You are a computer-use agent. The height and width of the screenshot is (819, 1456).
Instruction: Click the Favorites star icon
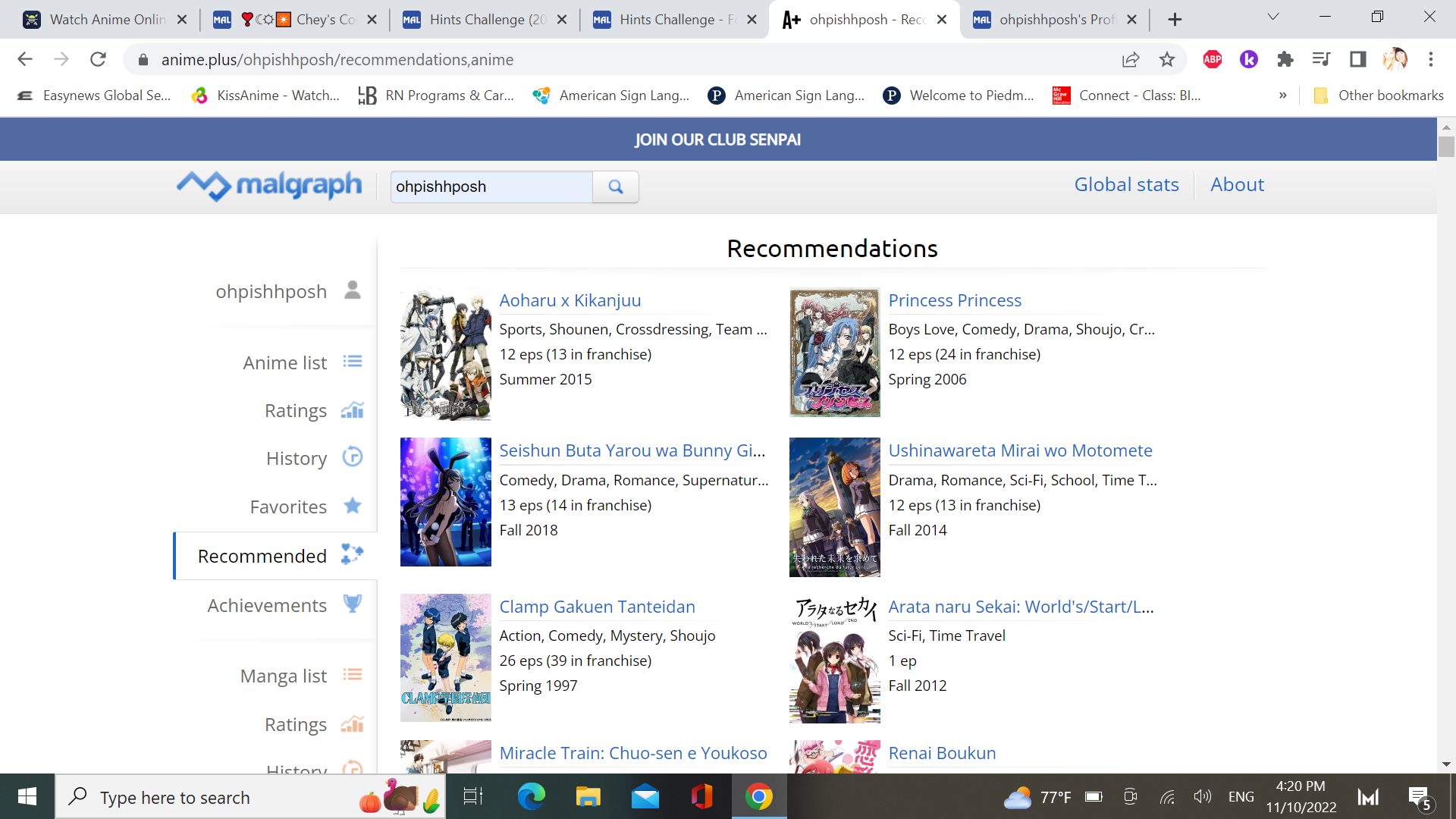pyautogui.click(x=353, y=506)
